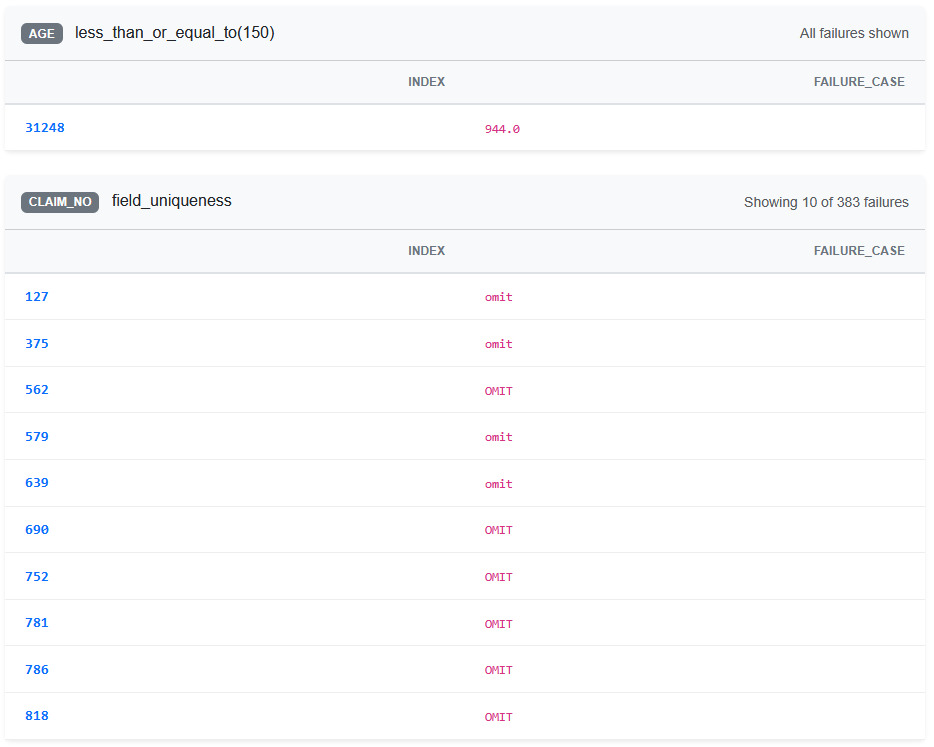Select the omit value in row 375

click(499, 344)
